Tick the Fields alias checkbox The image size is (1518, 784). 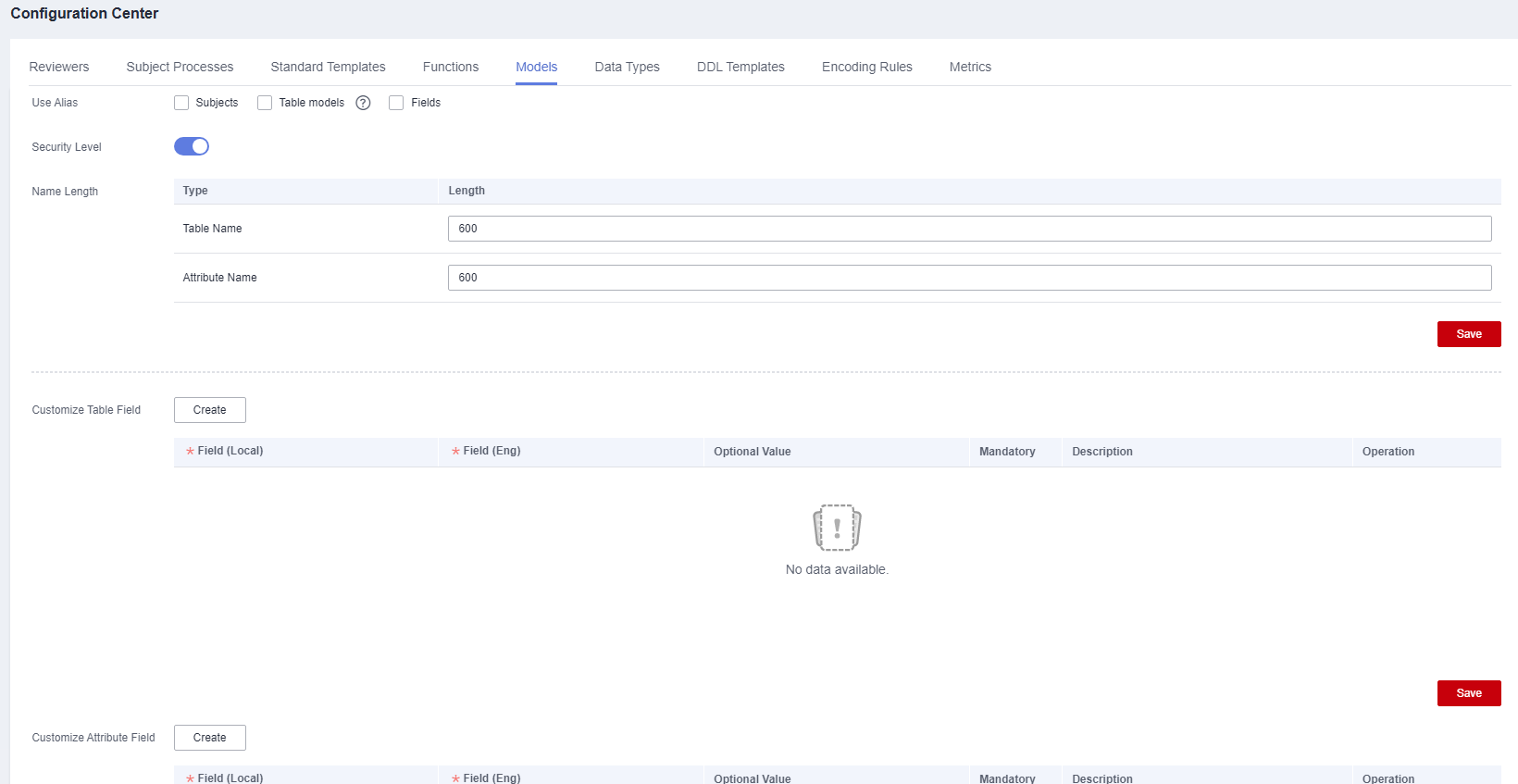click(x=396, y=103)
